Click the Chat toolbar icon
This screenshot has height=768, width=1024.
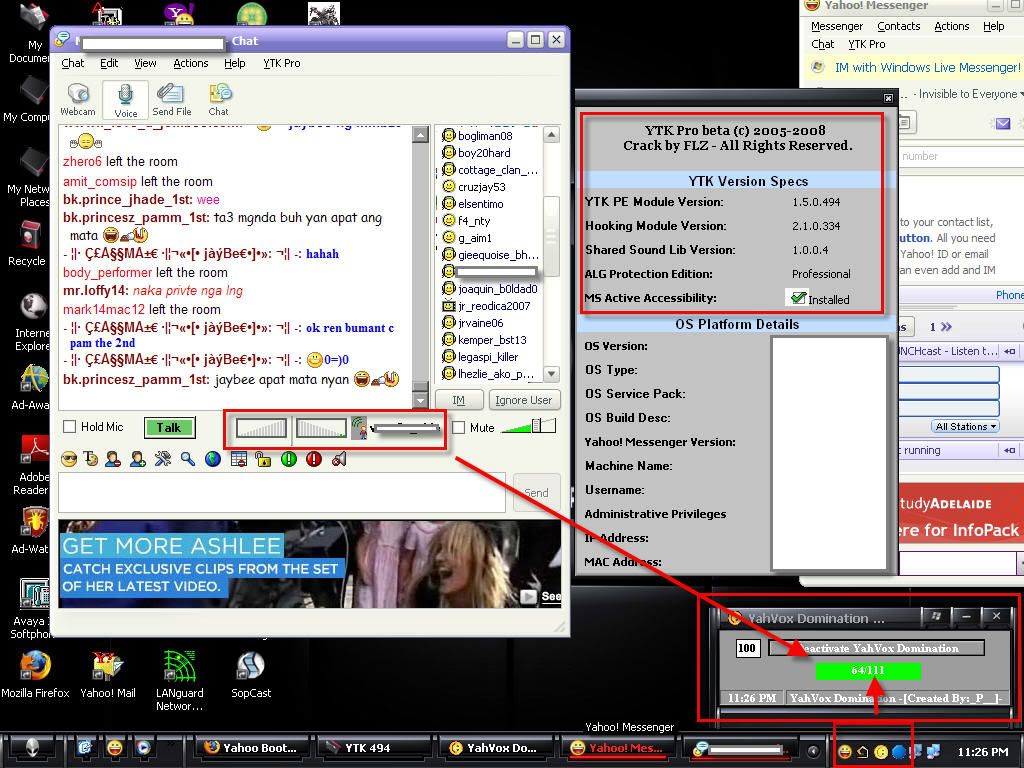(x=219, y=100)
